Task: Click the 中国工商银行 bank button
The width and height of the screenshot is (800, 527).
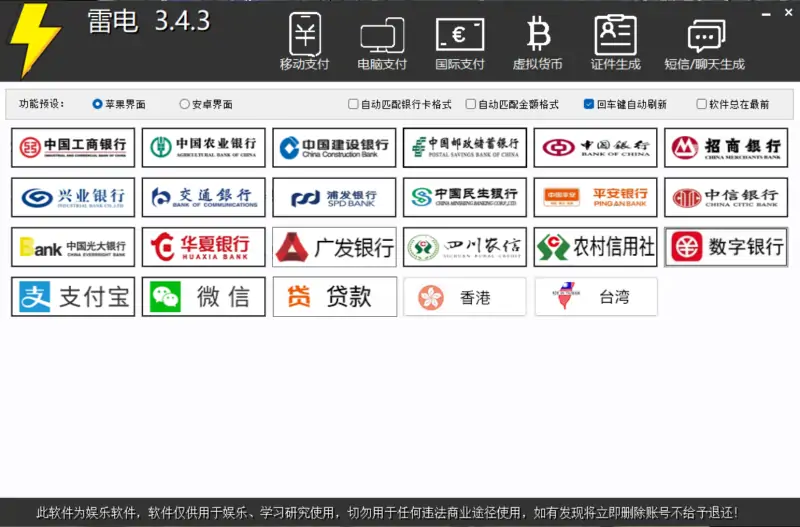Action: point(73,148)
